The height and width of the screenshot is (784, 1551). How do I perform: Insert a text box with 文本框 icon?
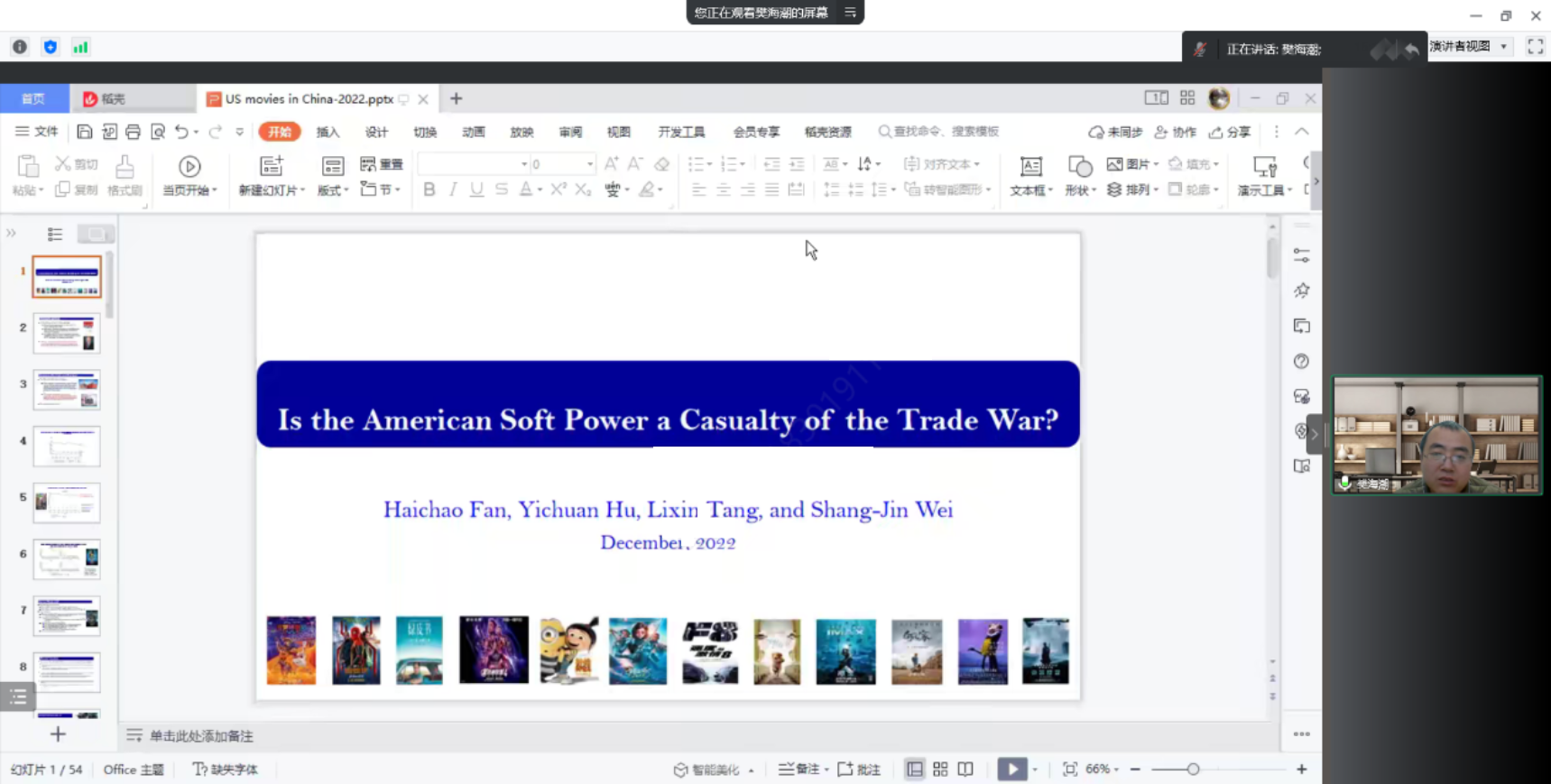point(1030,175)
